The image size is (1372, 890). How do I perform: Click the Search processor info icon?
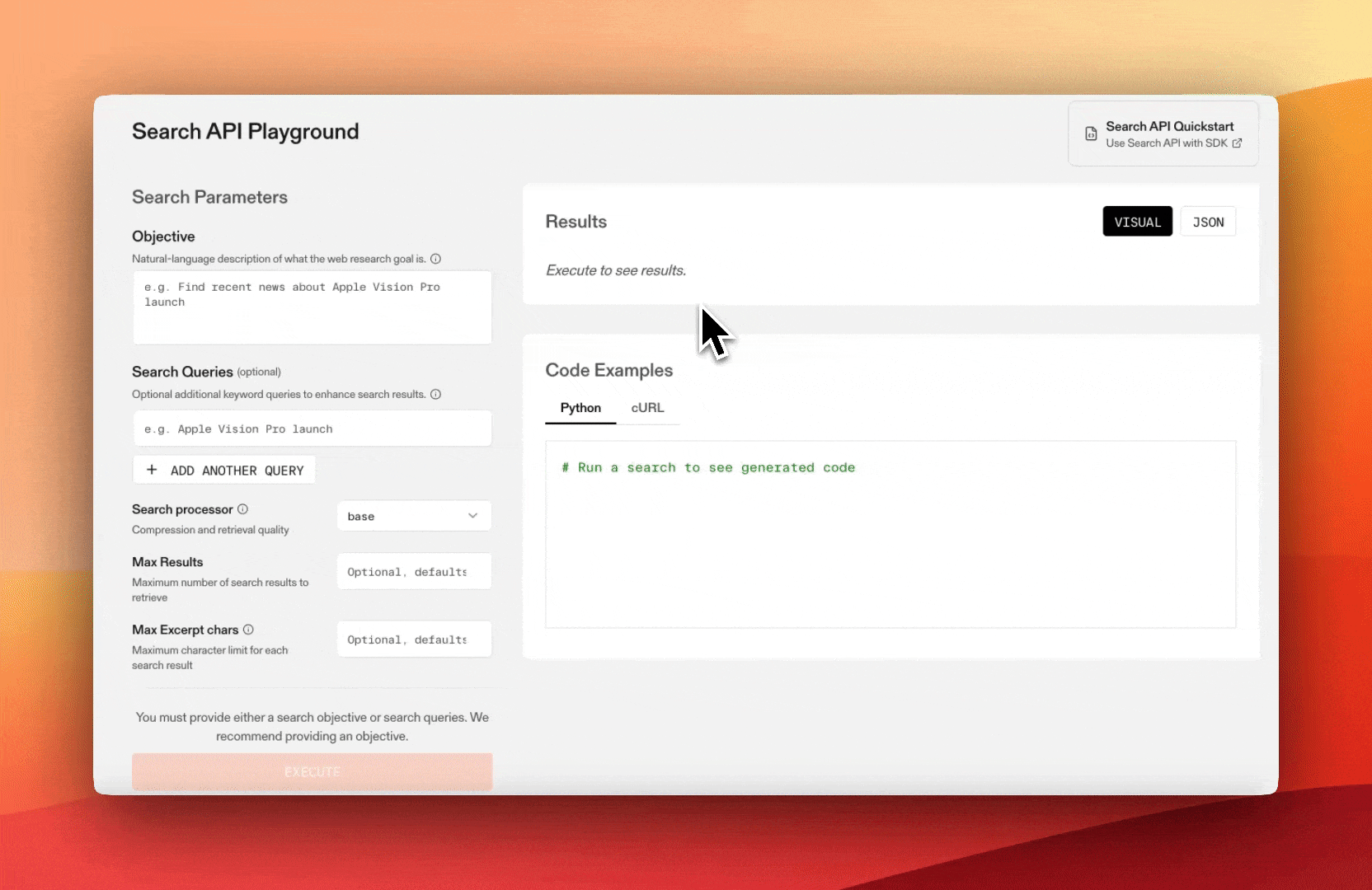point(242,509)
